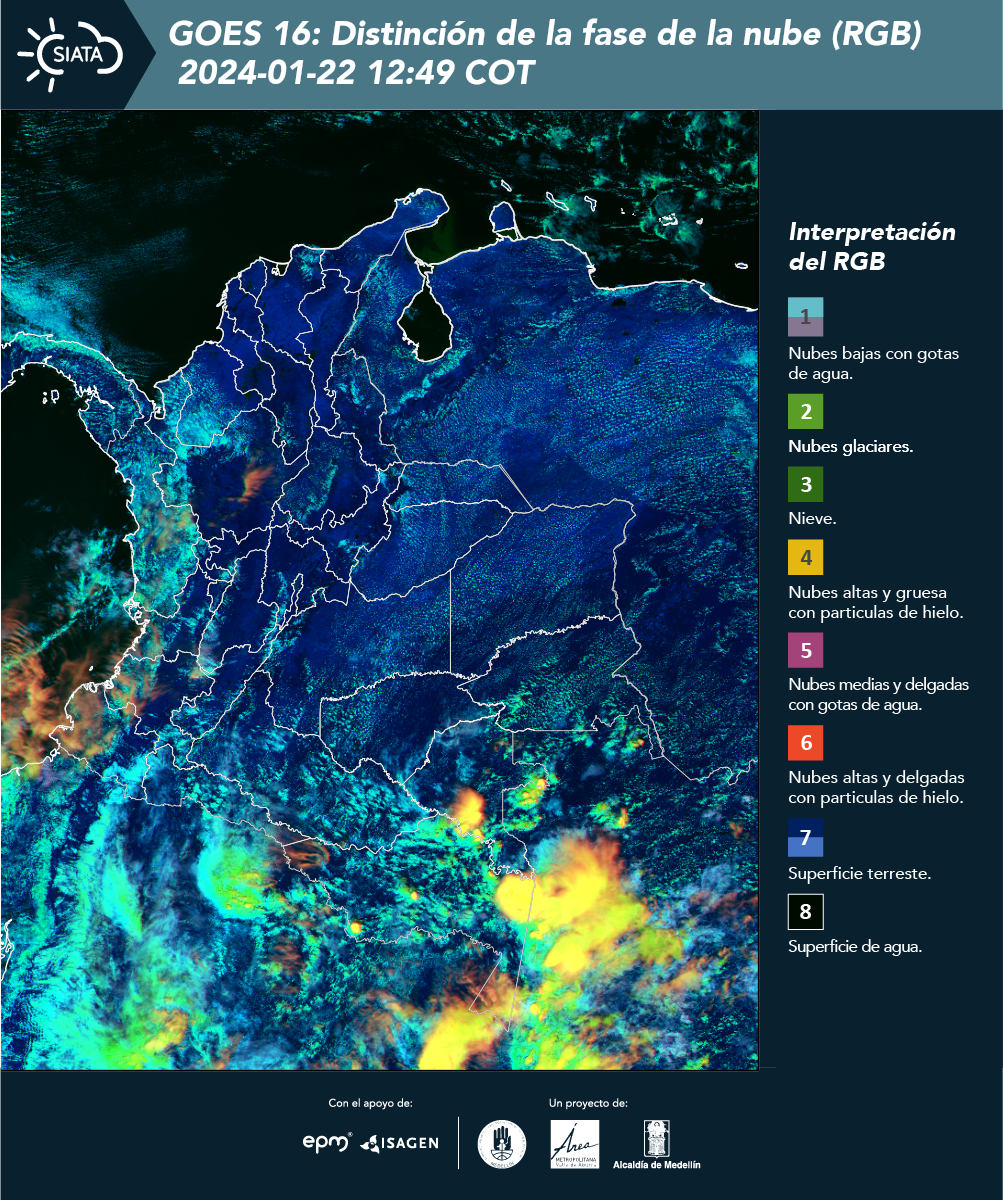
Task: Click the 'Con el apoyo de:' text
Action: [x=370, y=1103]
